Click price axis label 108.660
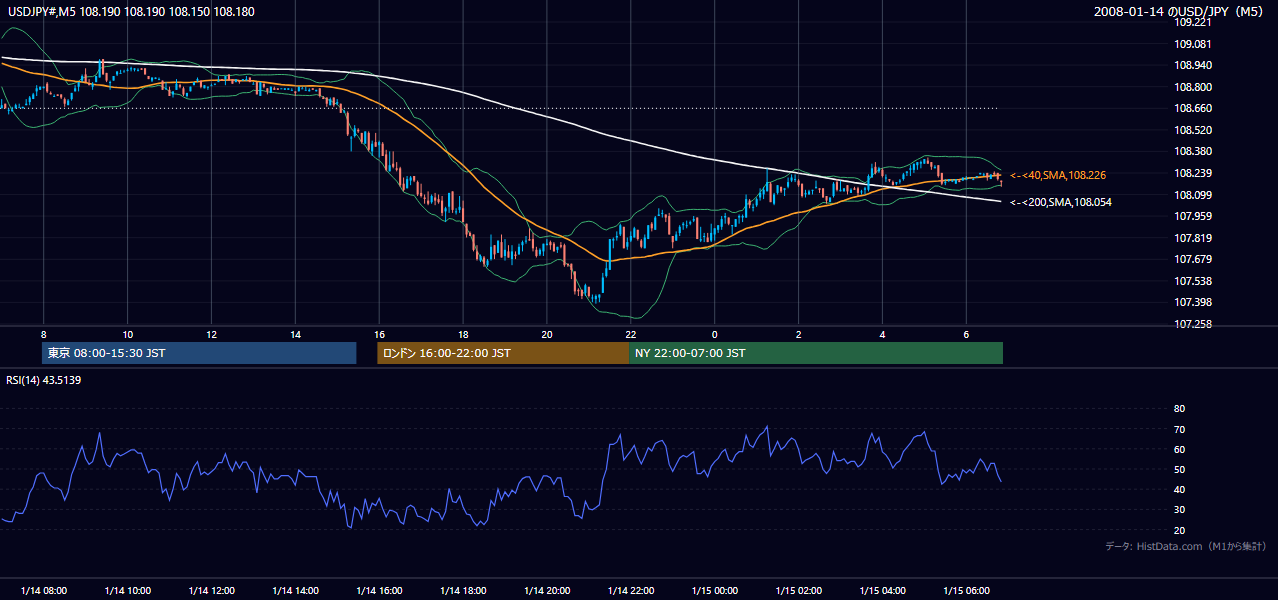Viewport: 1278px width, 600px height. point(1193,108)
